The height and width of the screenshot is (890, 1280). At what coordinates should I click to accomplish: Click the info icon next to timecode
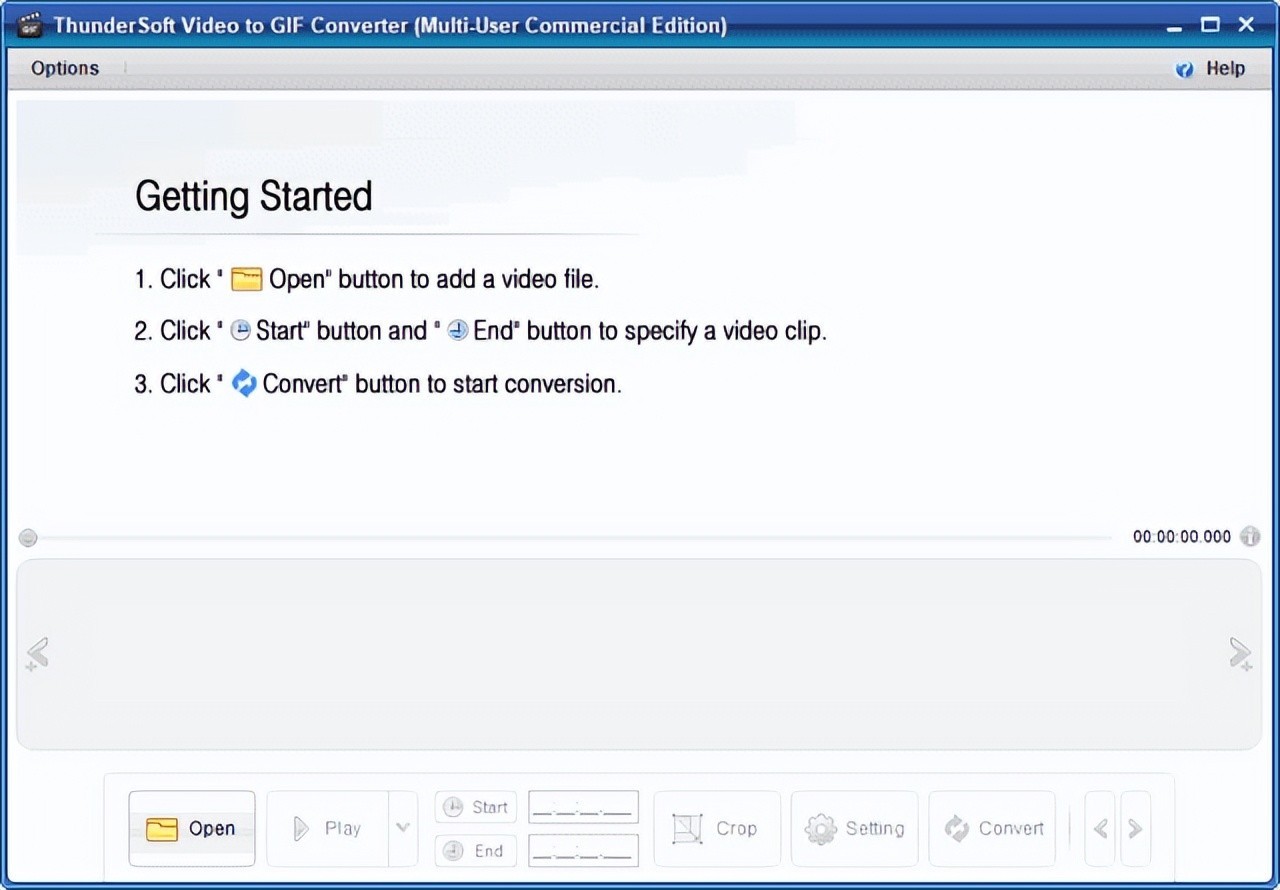pyautogui.click(x=1250, y=537)
